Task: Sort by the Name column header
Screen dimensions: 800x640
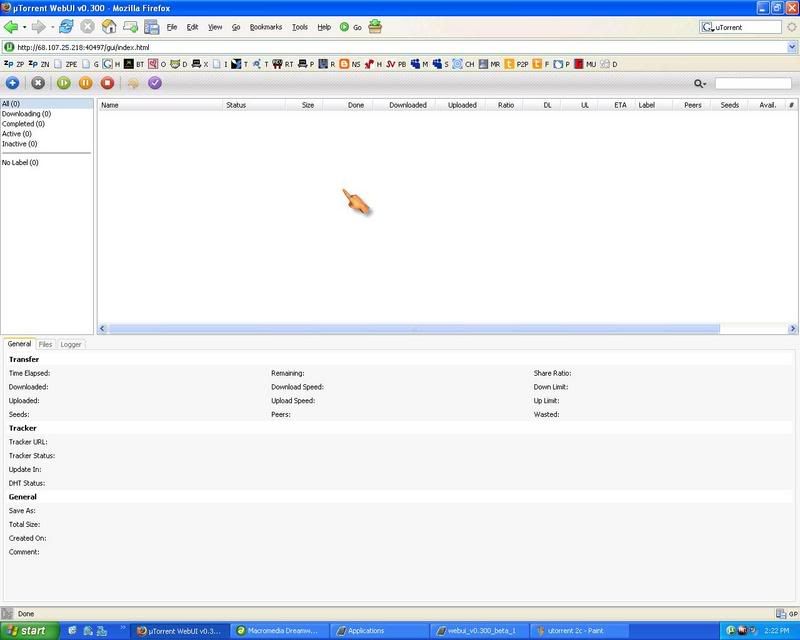Action: 160,105
